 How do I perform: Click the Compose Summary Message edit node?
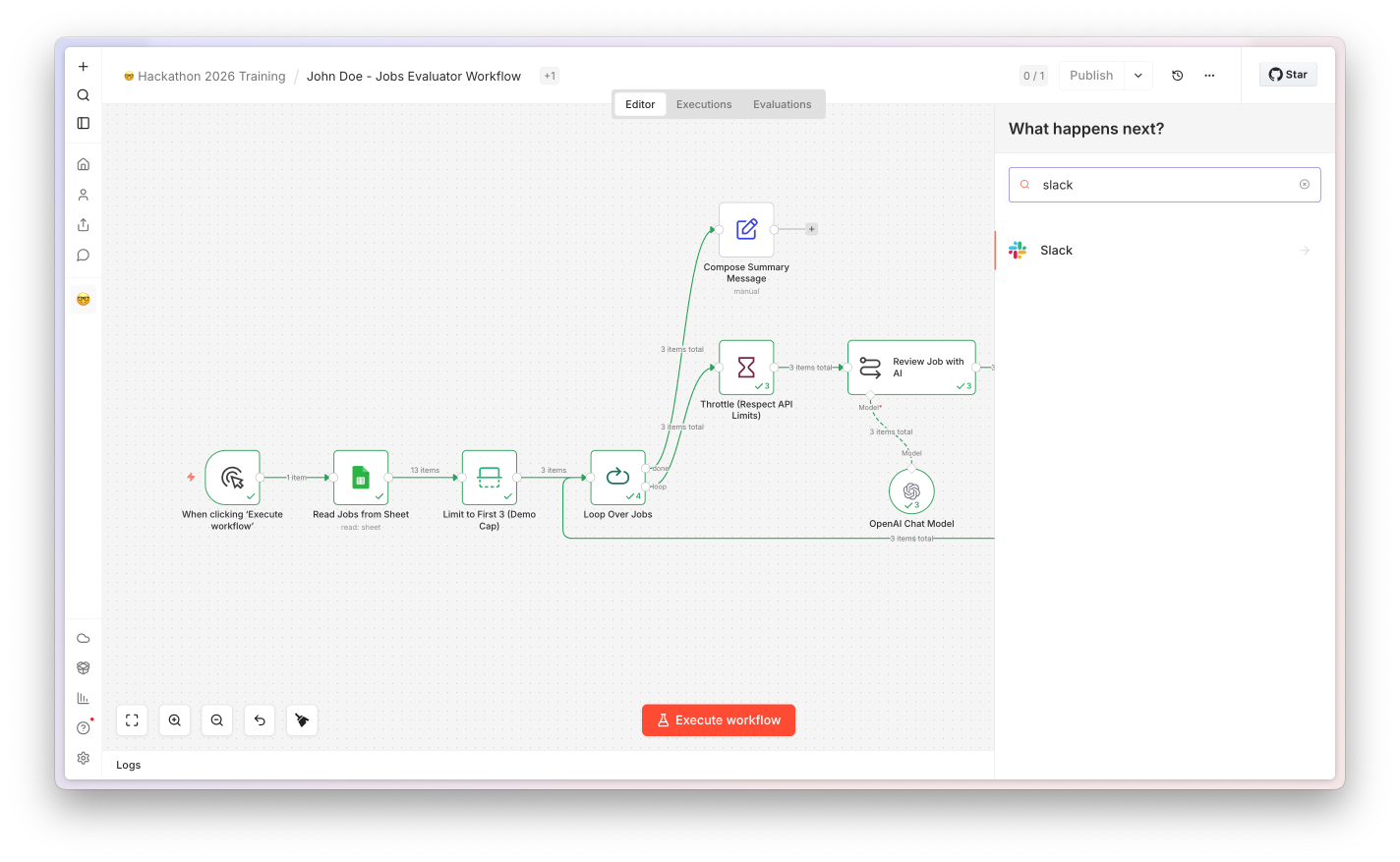[x=746, y=229]
